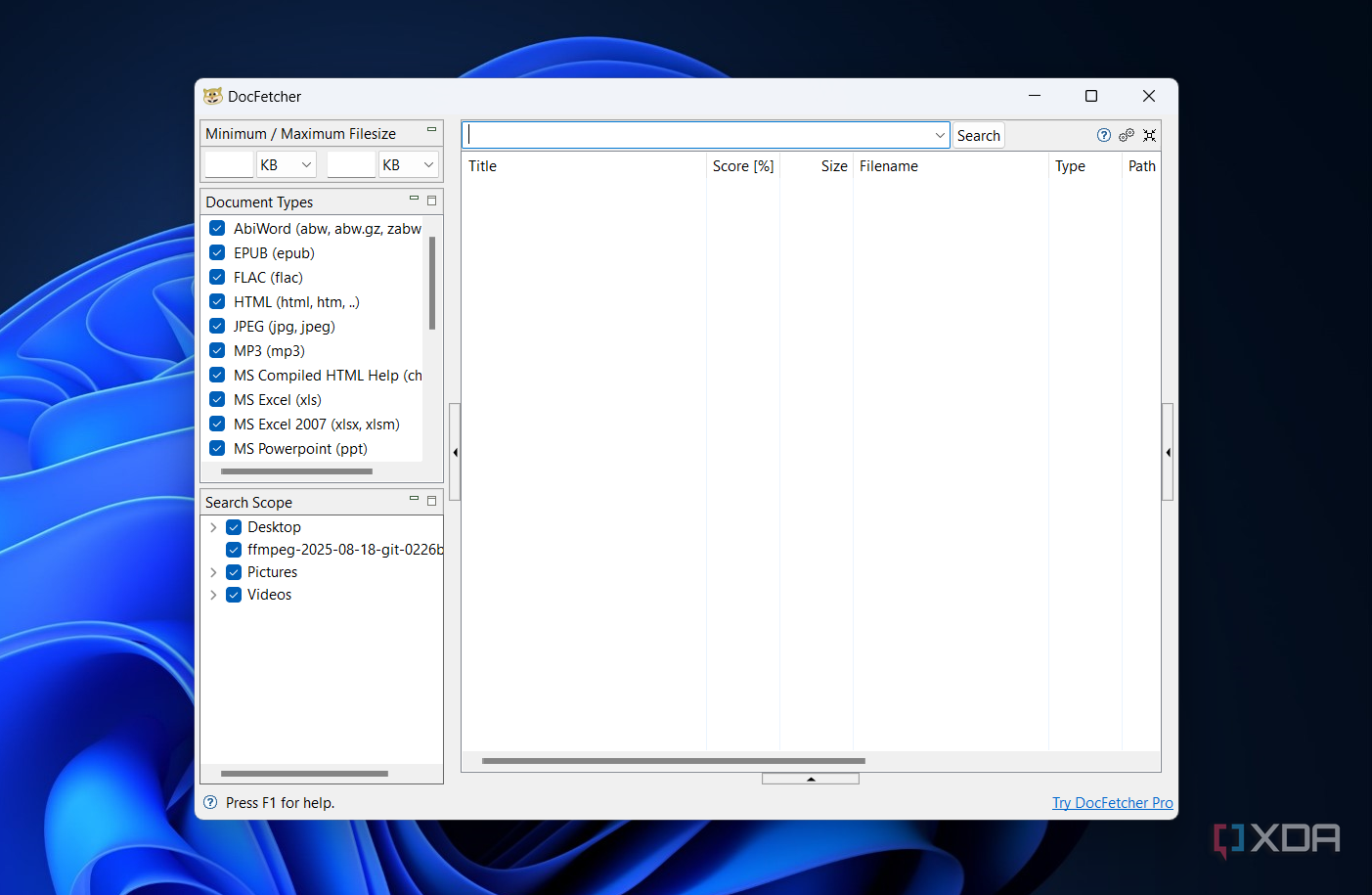Minimize the Minimum / Maximum Filesize panel
The image size is (1372, 895).
click(x=431, y=130)
